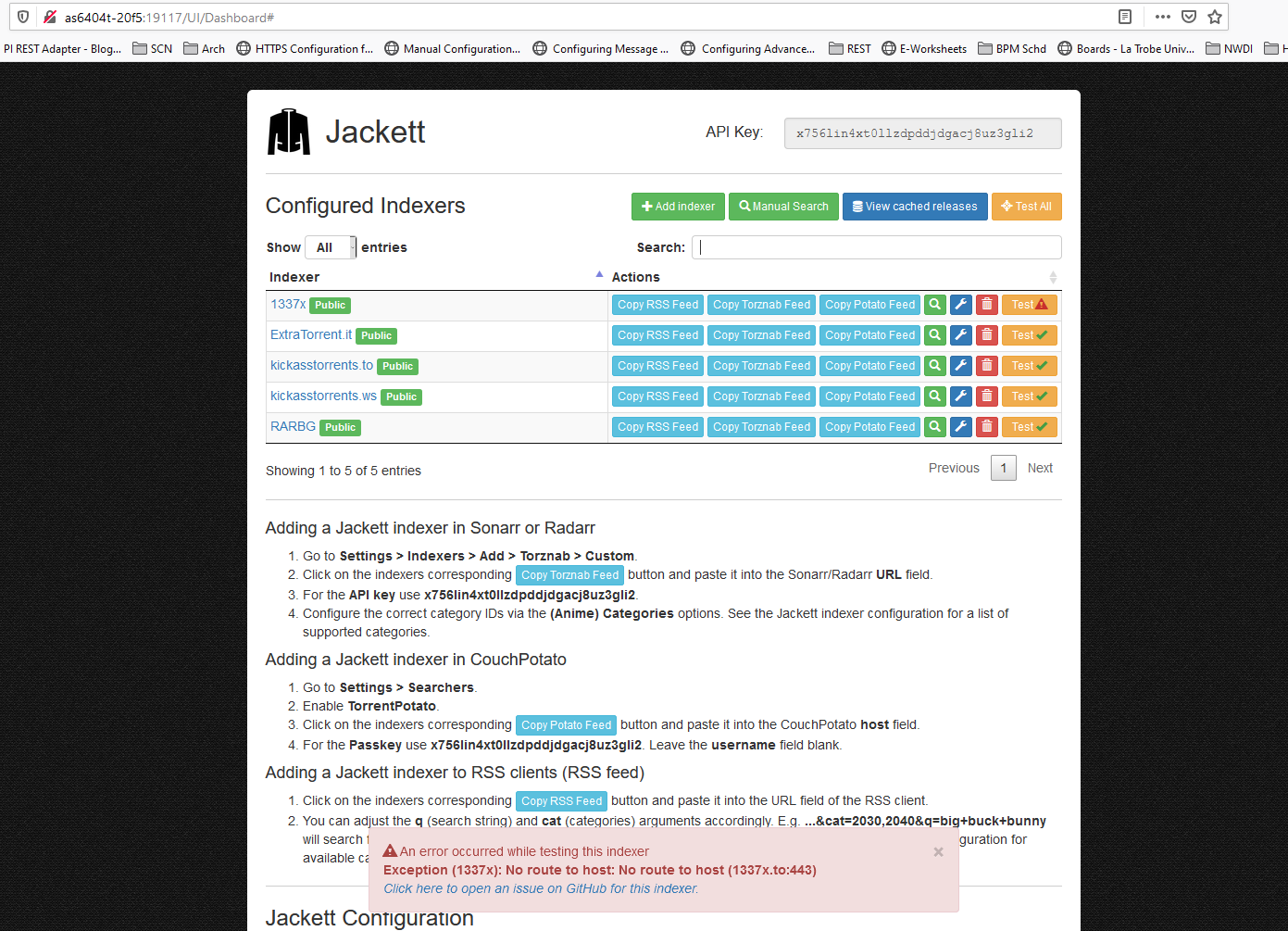Open wrench configuration for 1337x
Screen dimensions: 1288x931
point(961,305)
